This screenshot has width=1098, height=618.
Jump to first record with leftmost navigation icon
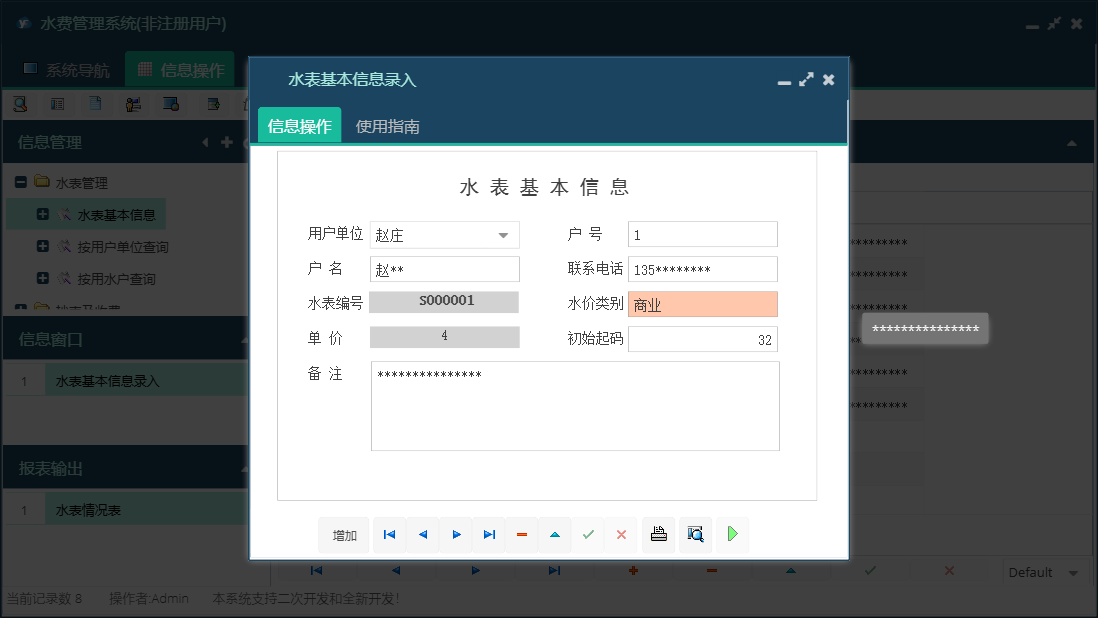pyautogui.click(x=389, y=535)
